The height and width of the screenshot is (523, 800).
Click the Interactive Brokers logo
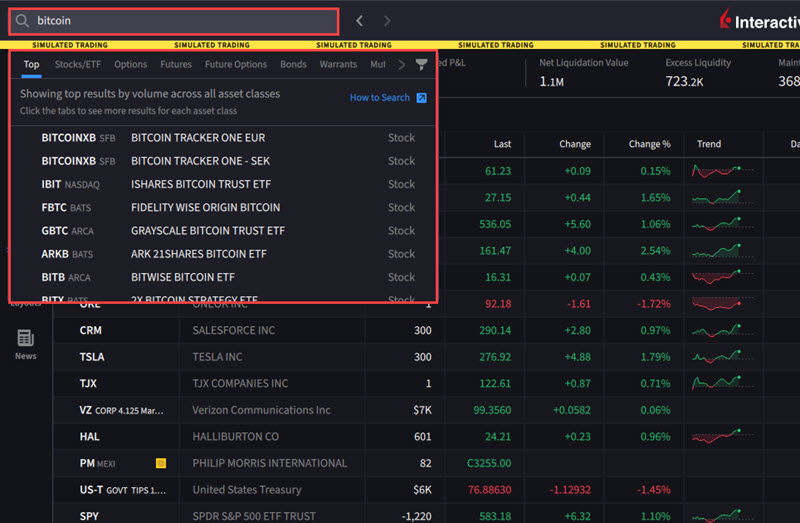point(760,20)
